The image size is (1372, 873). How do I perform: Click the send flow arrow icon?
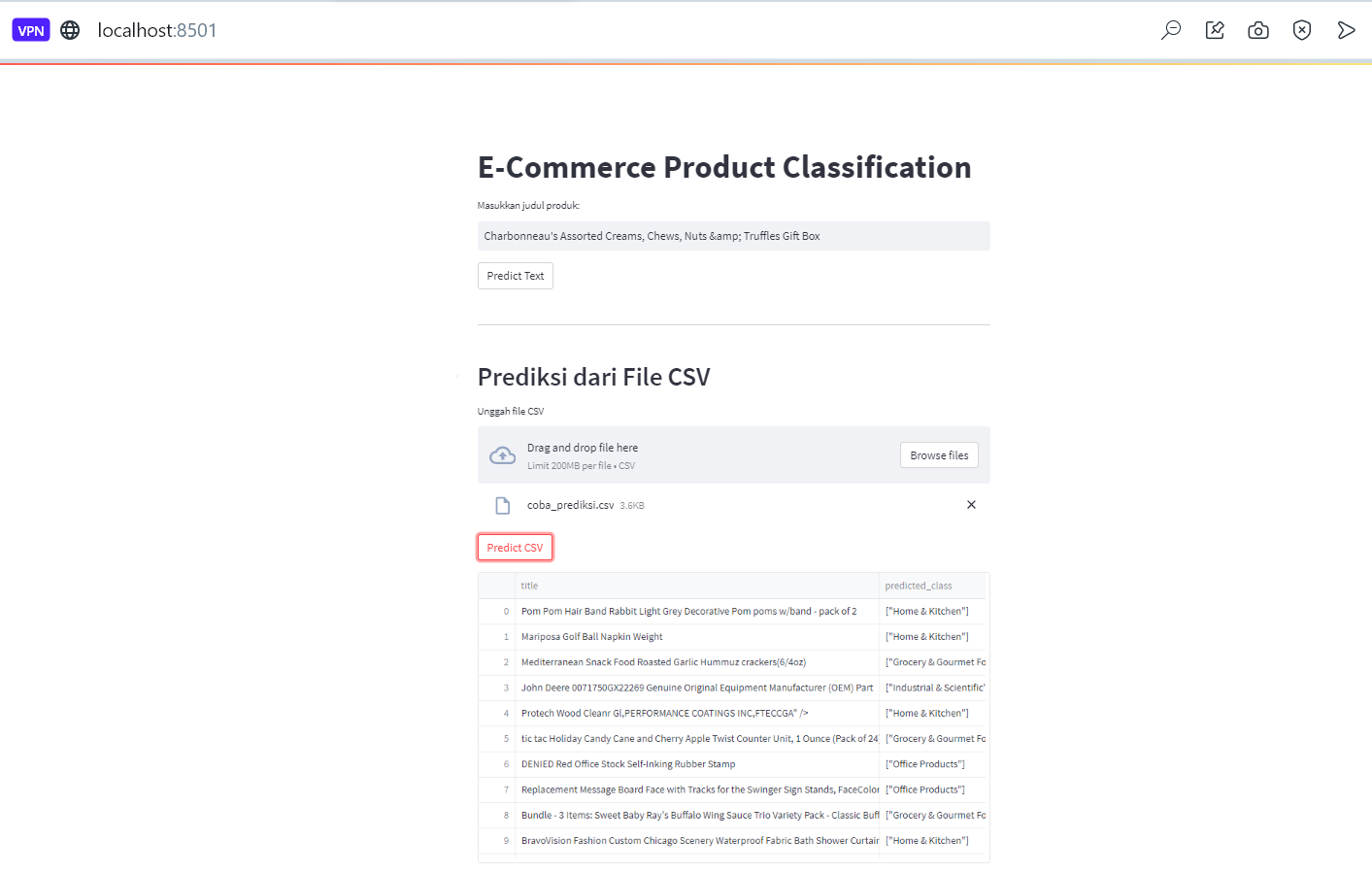tap(1346, 30)
